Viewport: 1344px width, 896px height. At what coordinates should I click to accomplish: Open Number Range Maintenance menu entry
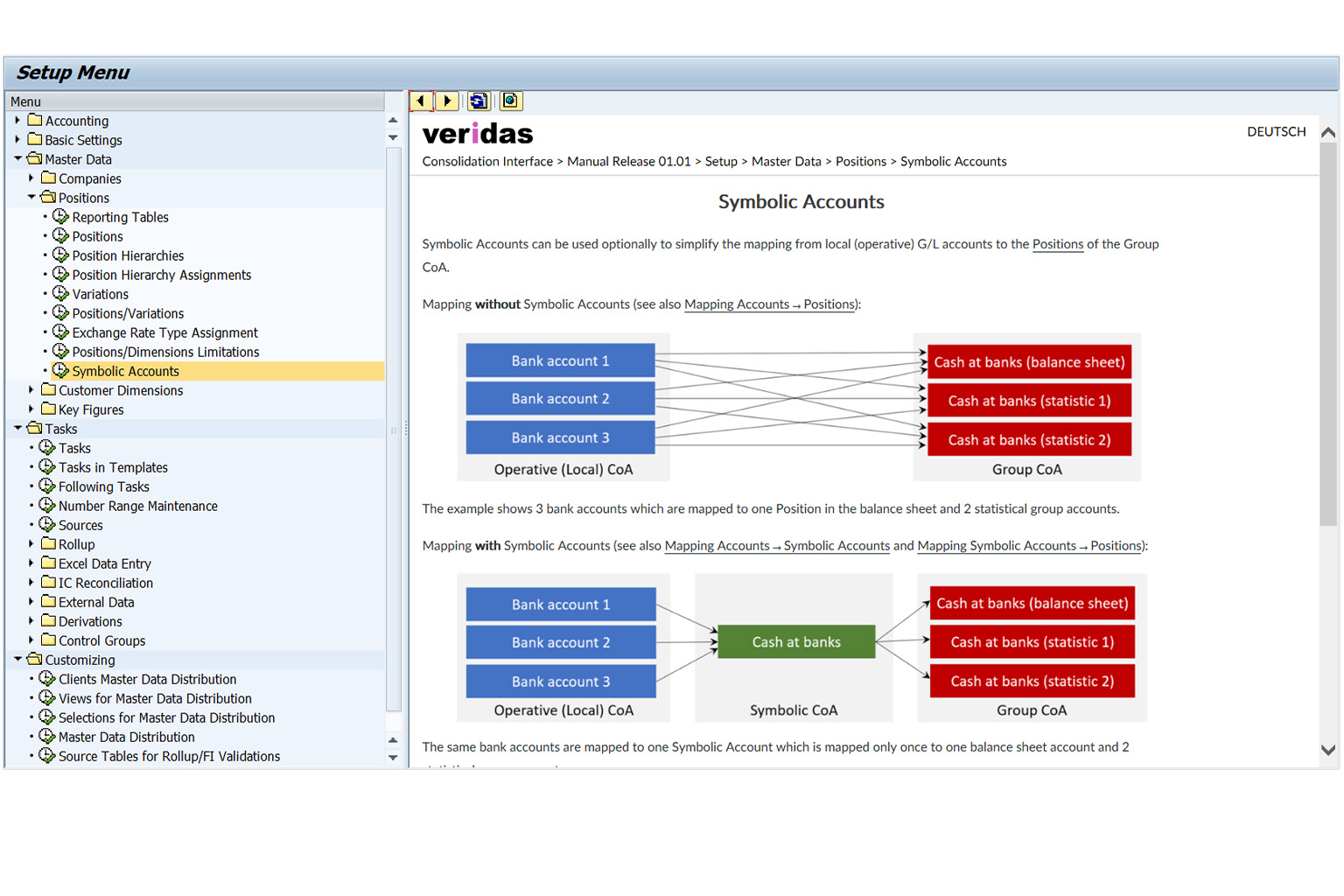(x=137, y=506)
